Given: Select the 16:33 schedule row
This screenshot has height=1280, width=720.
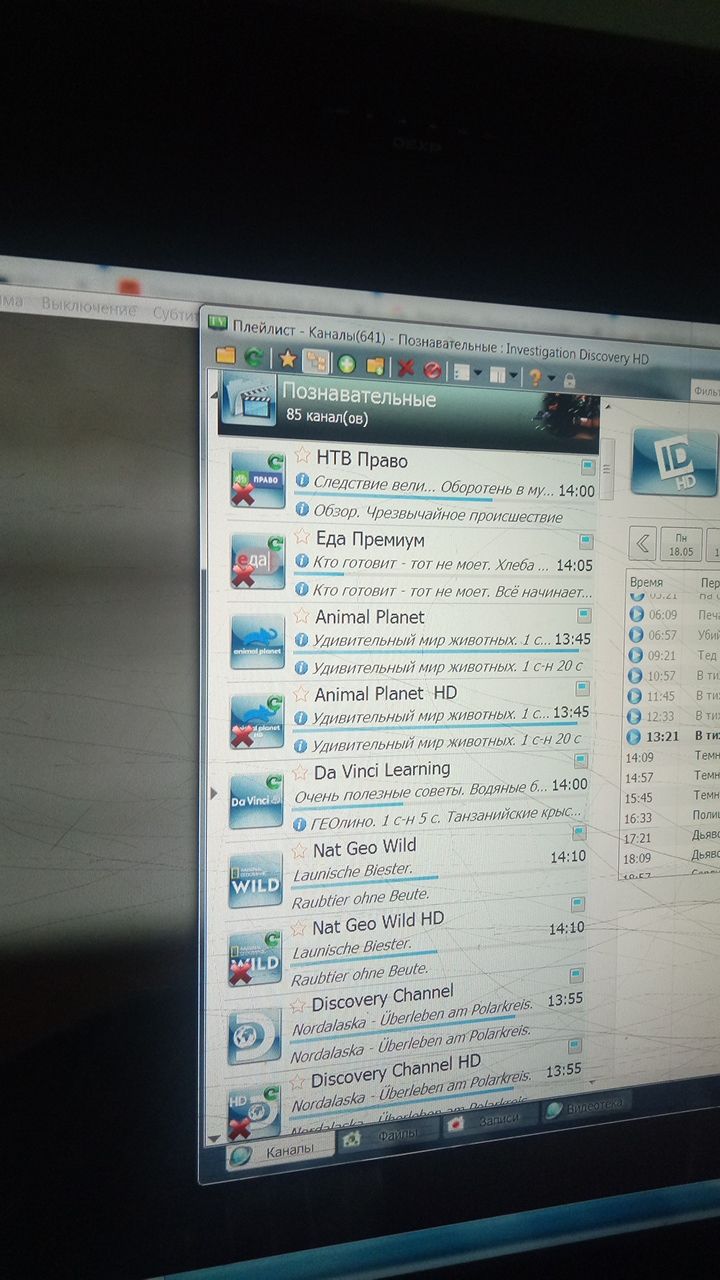Looking at the screenshot, I should pyautogui.click(x=672, y=817).
